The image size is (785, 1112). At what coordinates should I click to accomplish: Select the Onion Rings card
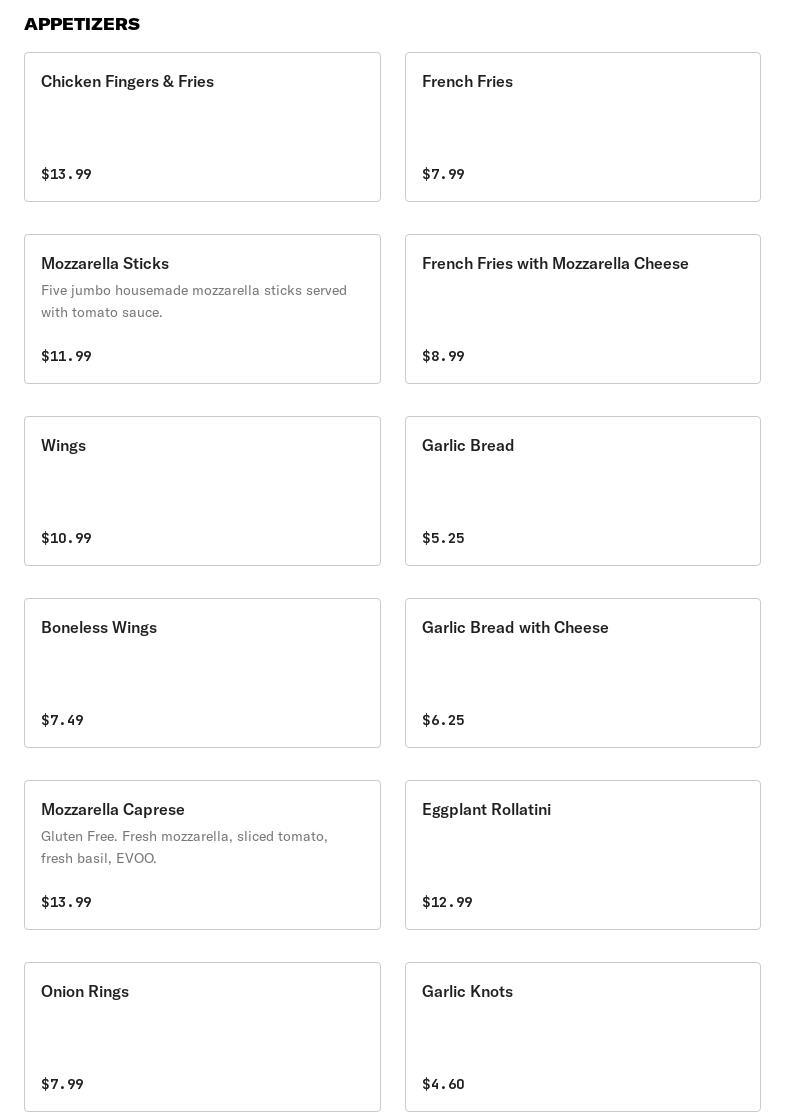202,1037
